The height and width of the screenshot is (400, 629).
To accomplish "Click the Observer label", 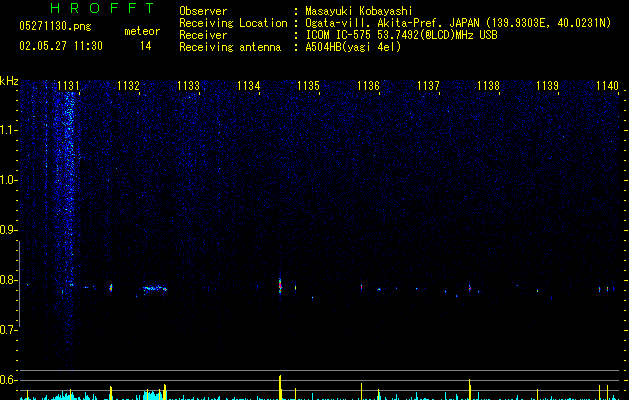I will click(x=203, y=11).
